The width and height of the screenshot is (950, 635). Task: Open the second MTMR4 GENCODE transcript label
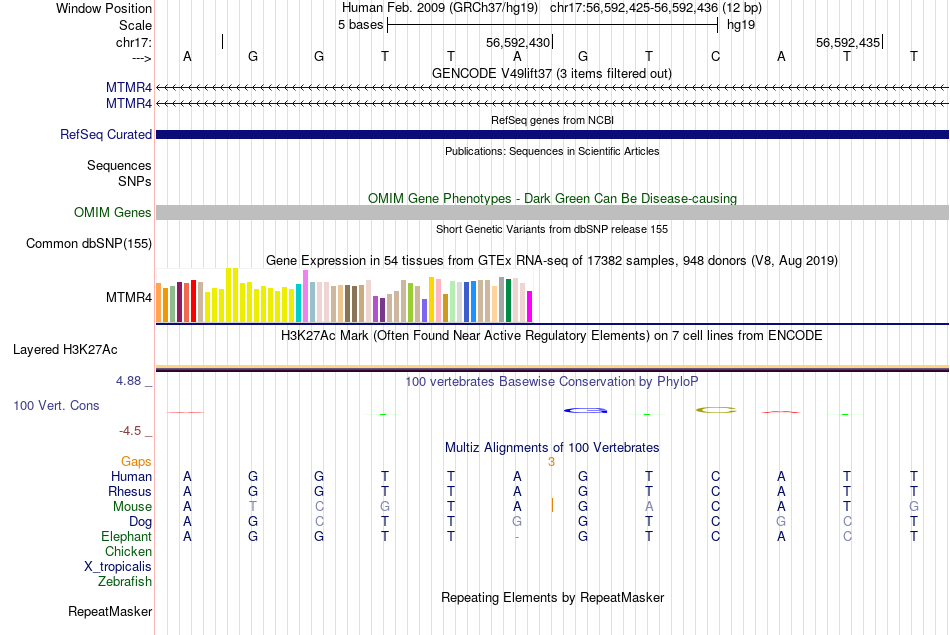pyautogui.click(x=128, y=104)
